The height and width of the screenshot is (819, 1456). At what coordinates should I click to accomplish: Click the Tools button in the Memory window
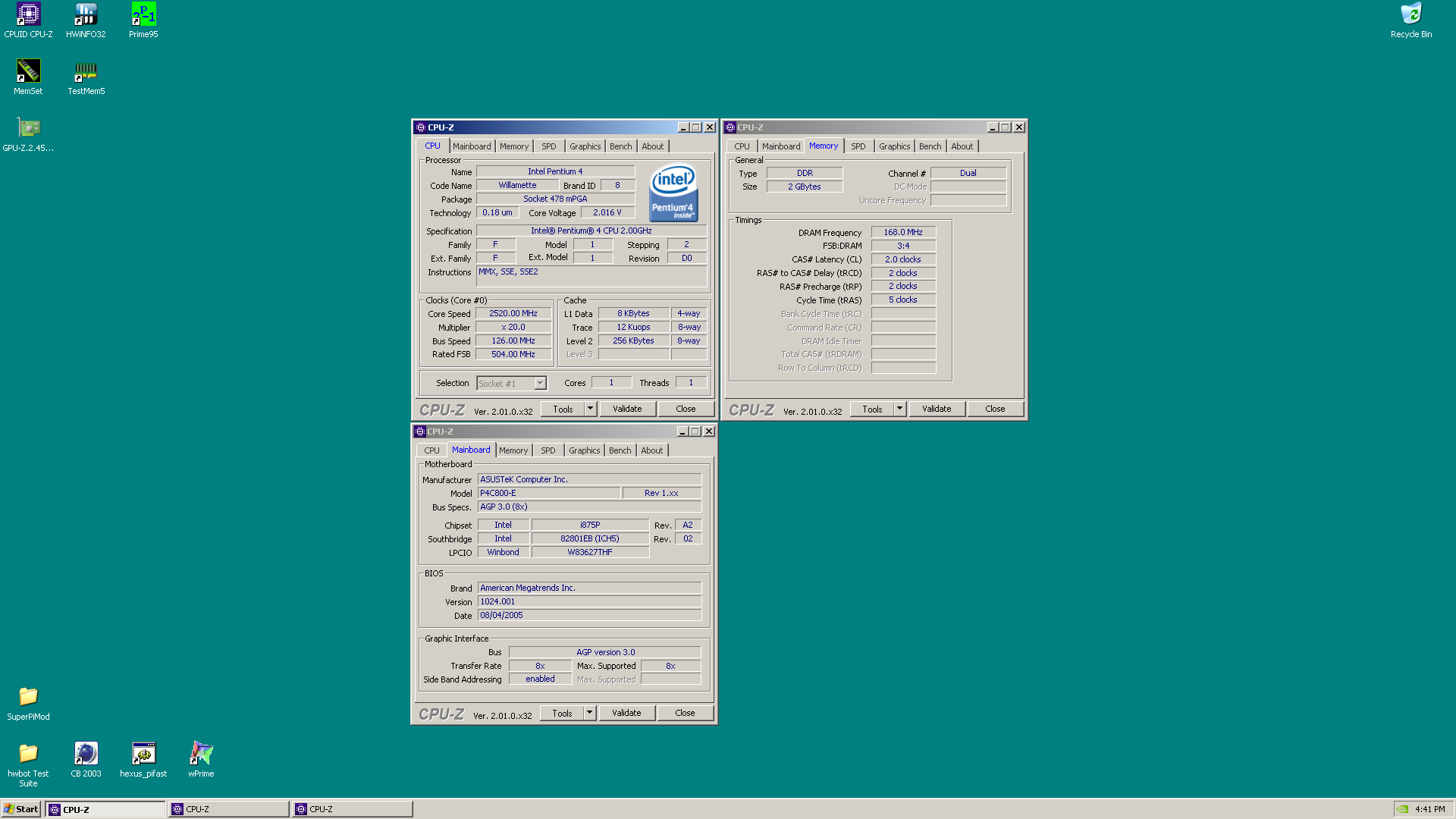pyautogui.click(x=872, y=409)
